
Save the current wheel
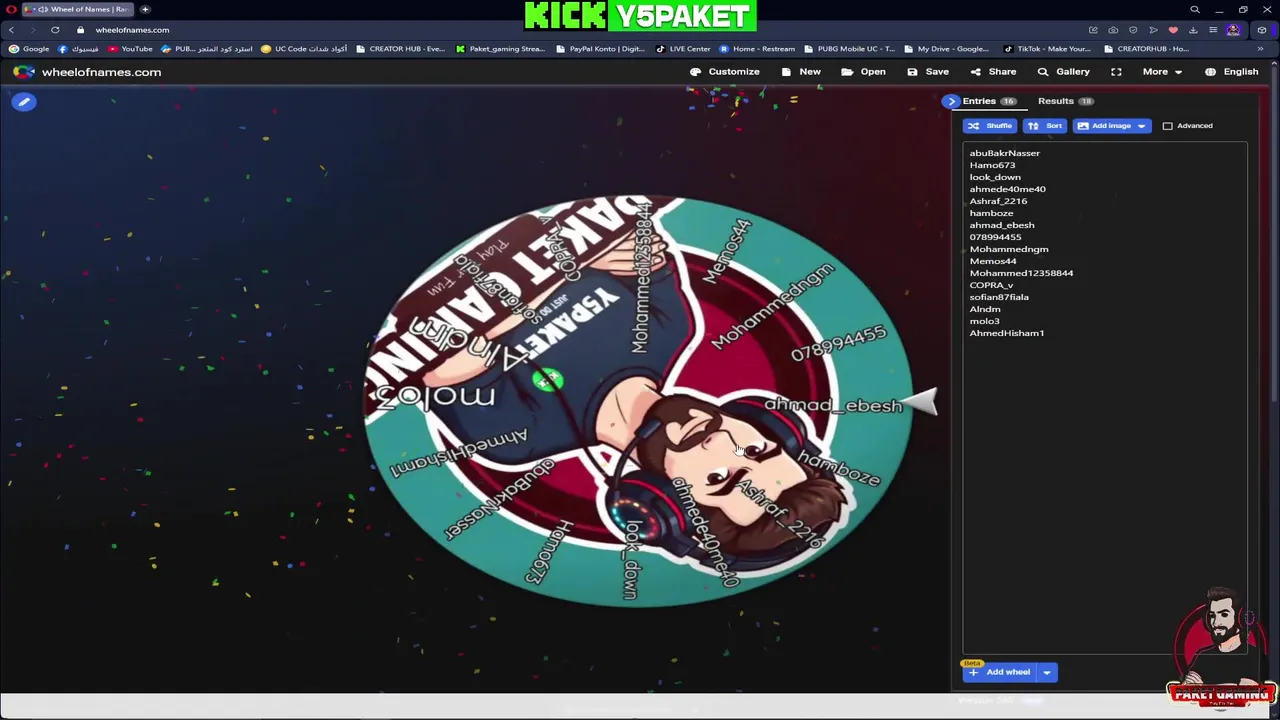pyautogui.click(x=928, y=72)
